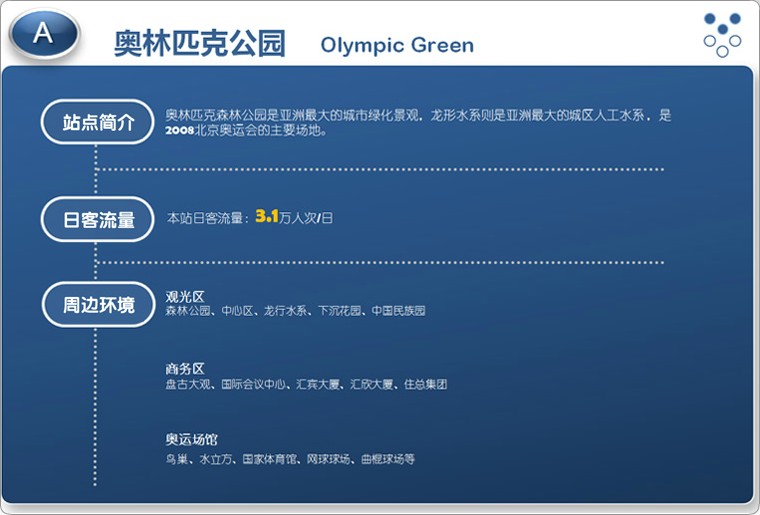Click the line starting 盘古大观

pos(306,384)
